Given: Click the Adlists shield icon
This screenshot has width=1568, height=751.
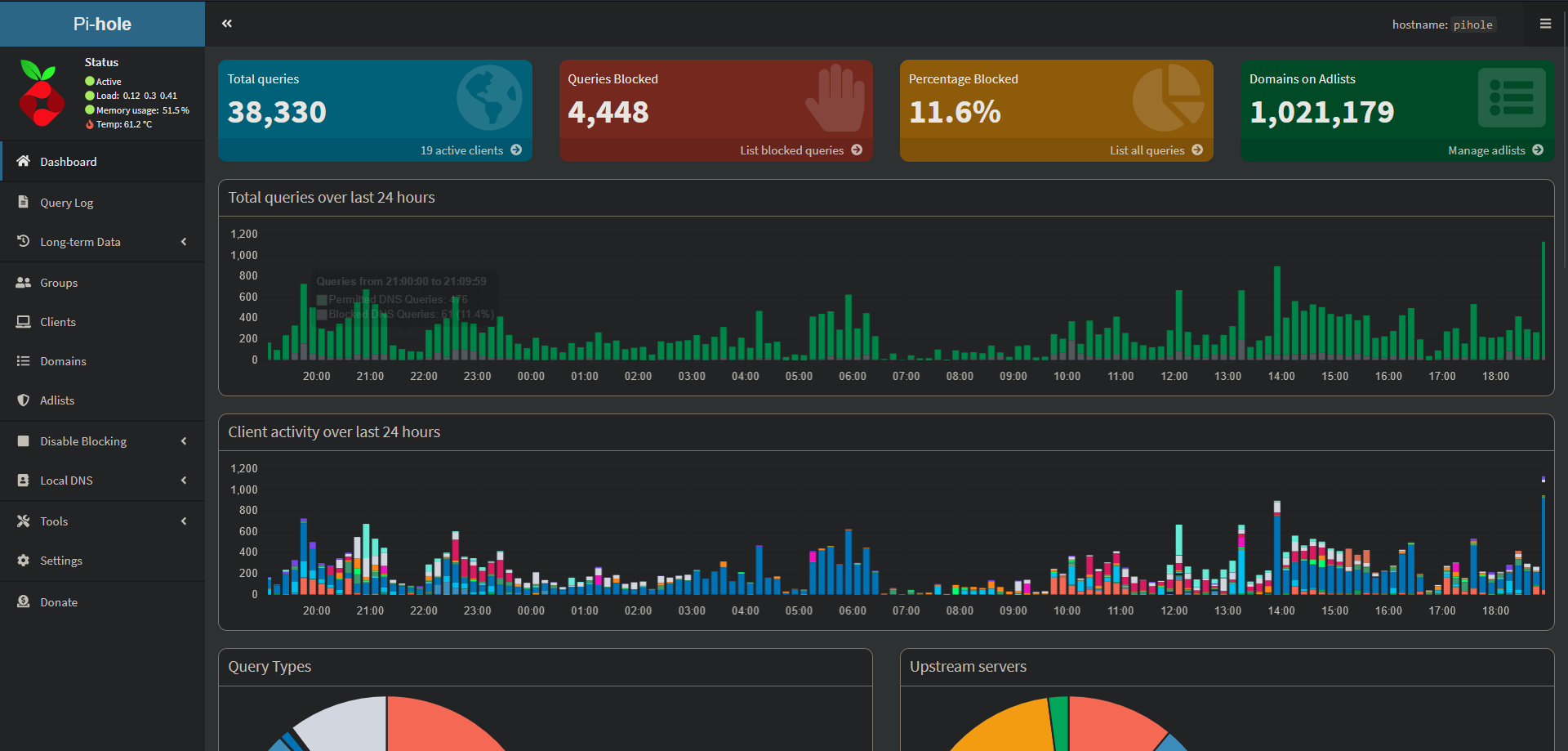Looking at the screenshot, I should [24, 400].
